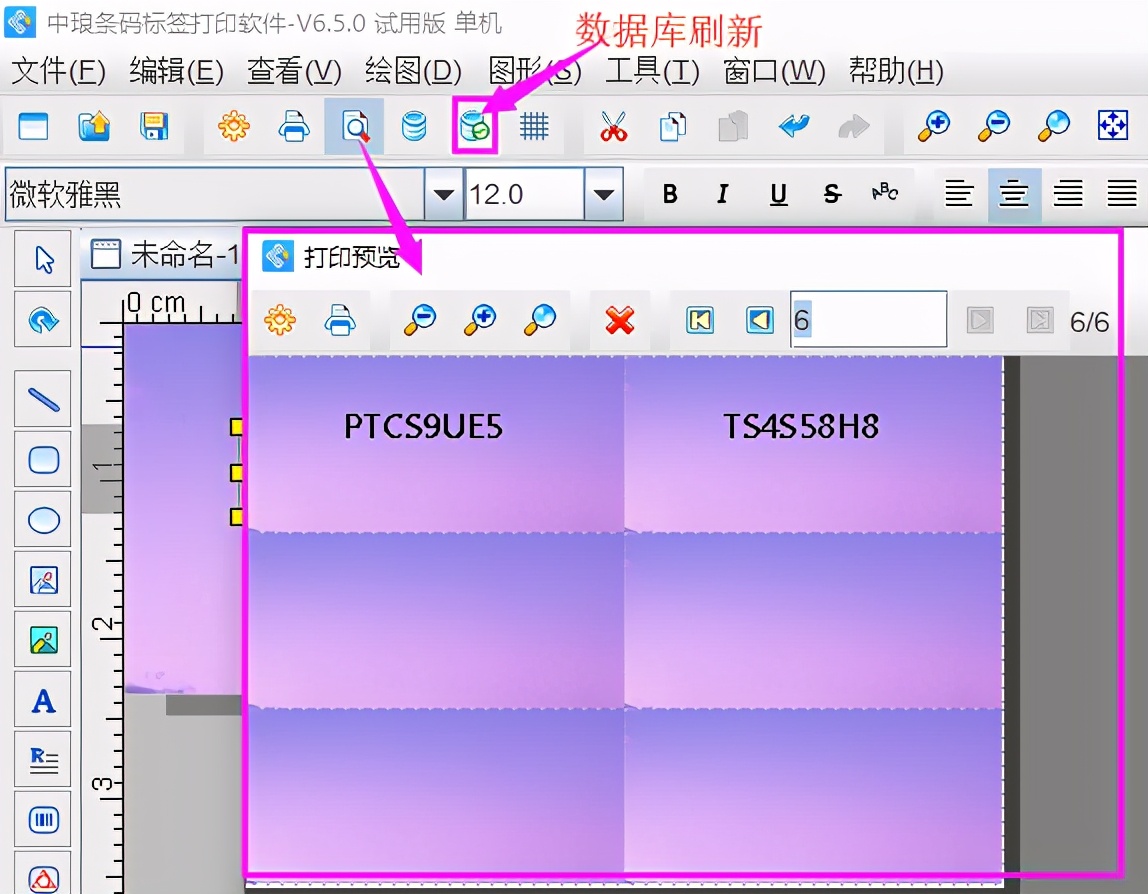Open the 工具(T) menu

point(652,71)
